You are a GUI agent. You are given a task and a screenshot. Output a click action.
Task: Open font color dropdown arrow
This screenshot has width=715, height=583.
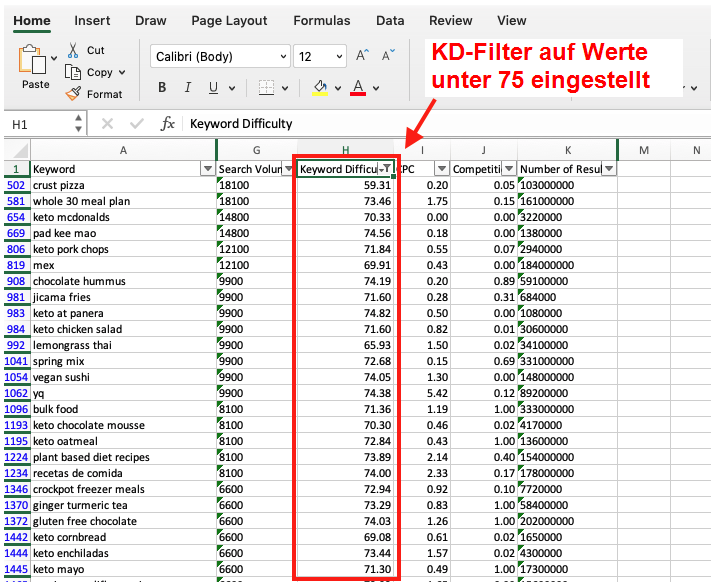pos(376,88)
